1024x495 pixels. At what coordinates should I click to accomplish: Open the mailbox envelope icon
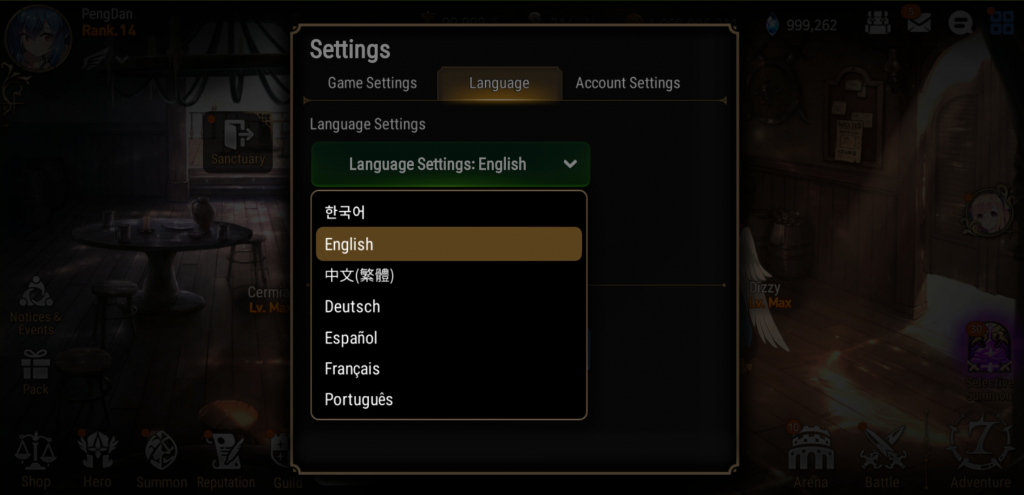(x=918, y=23)
